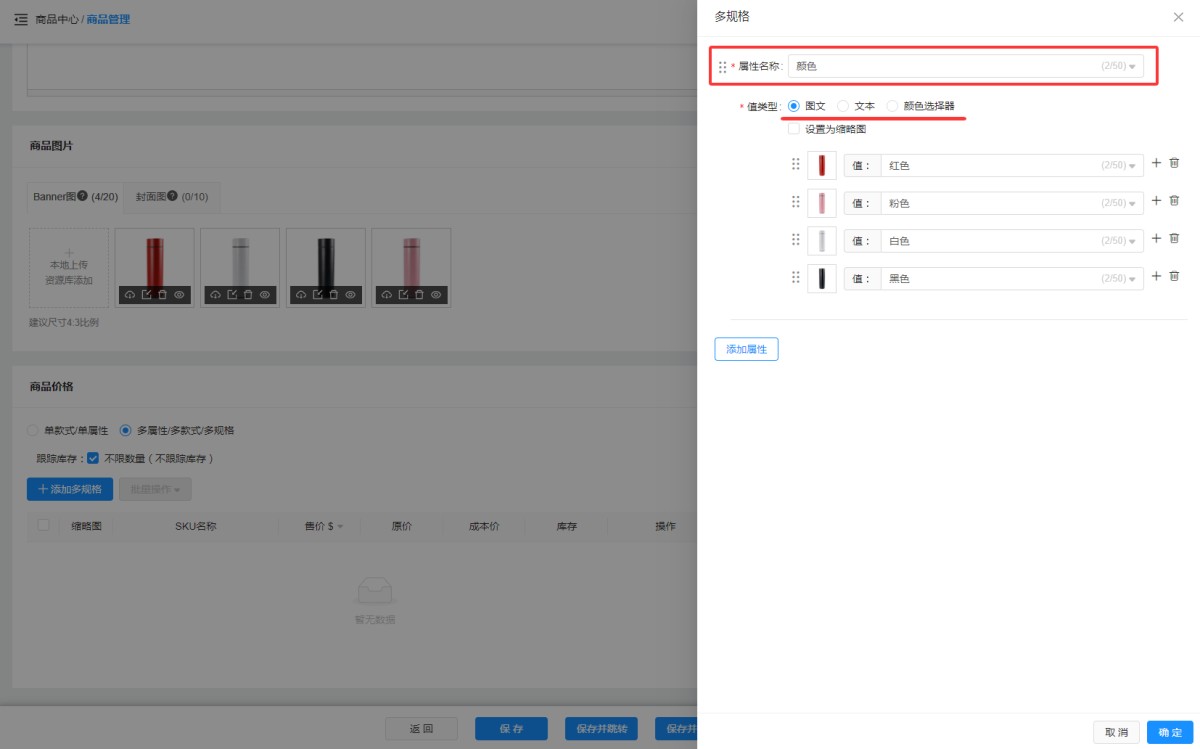1200x749 pixels.
Task: Confirm with the 确定 button
Action: click(1170, 733)
